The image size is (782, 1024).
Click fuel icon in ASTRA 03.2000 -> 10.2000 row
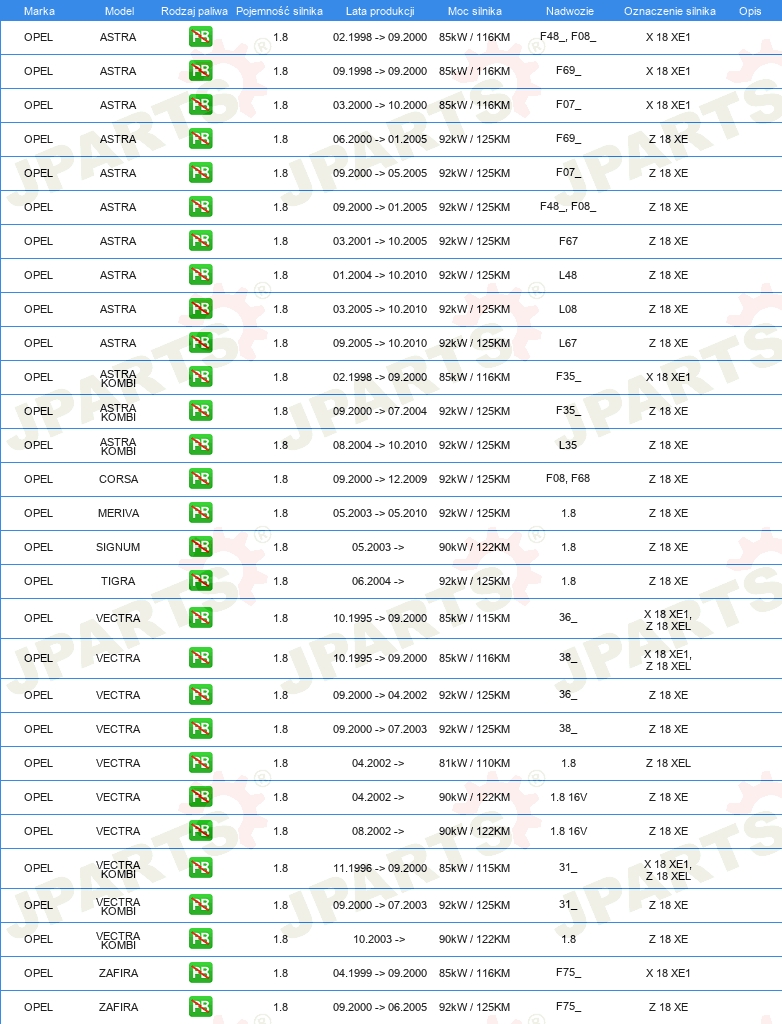click(201, 105)
